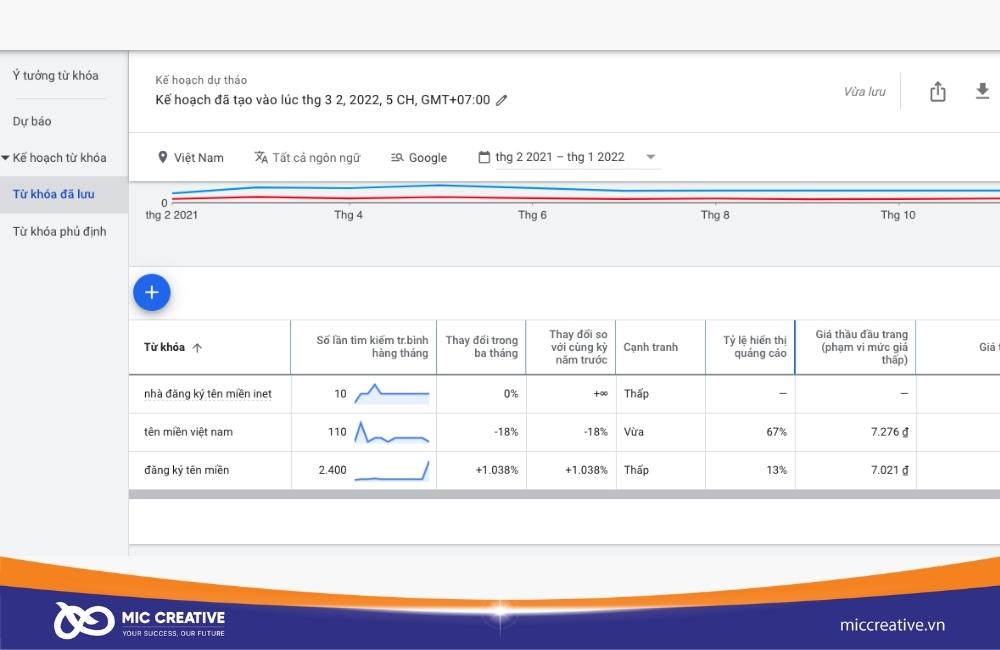Open Ý tưởng từ khóa in sidebar

coord(55,75)
